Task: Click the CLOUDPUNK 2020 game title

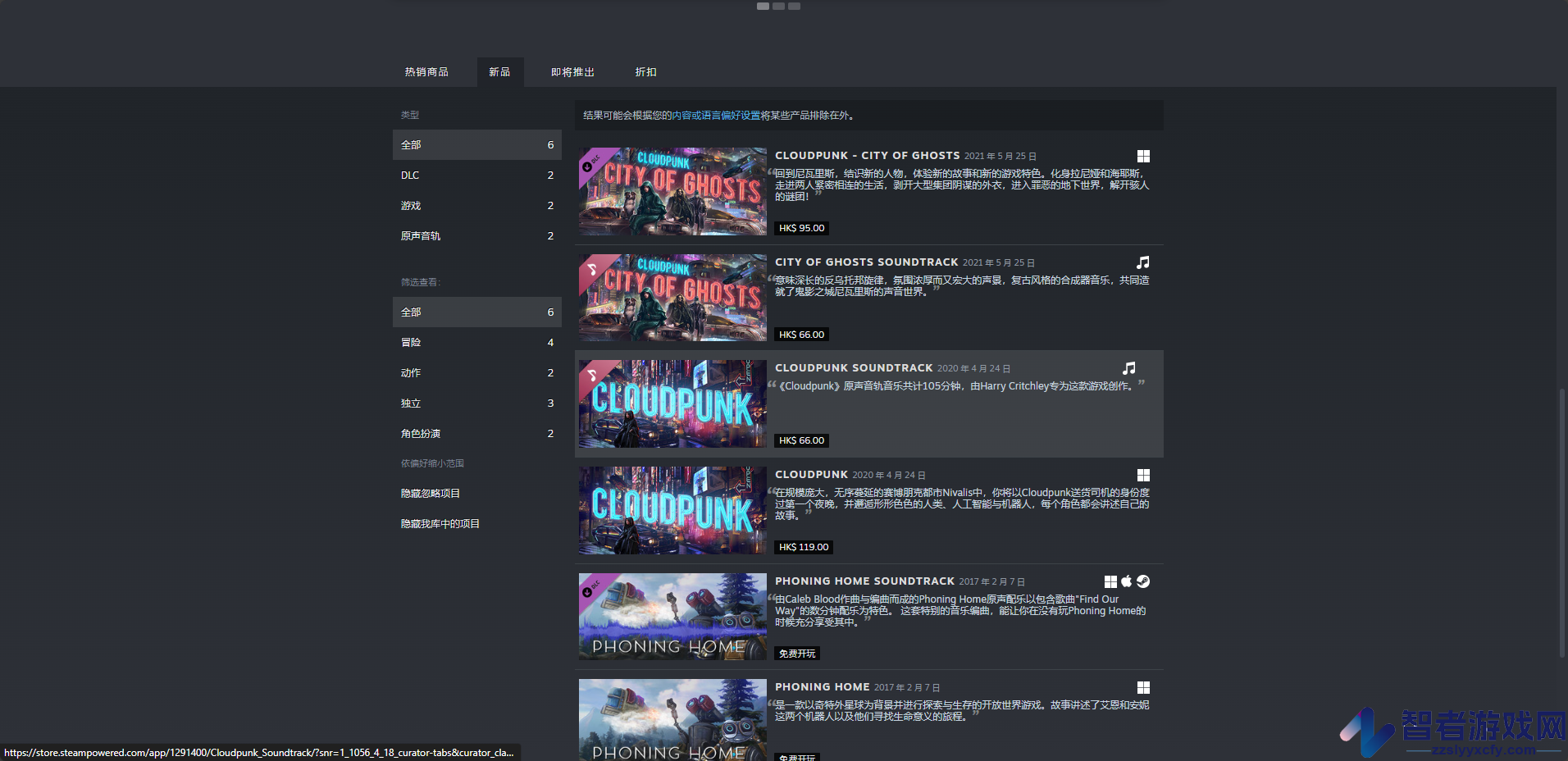Action: 812,475
